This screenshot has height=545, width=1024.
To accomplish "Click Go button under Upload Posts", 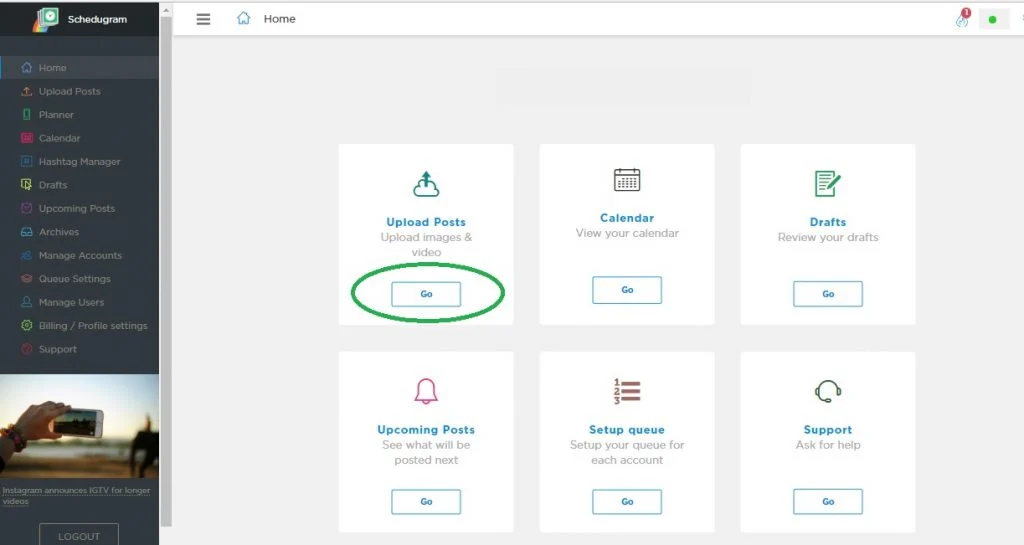I will [426, 294].
